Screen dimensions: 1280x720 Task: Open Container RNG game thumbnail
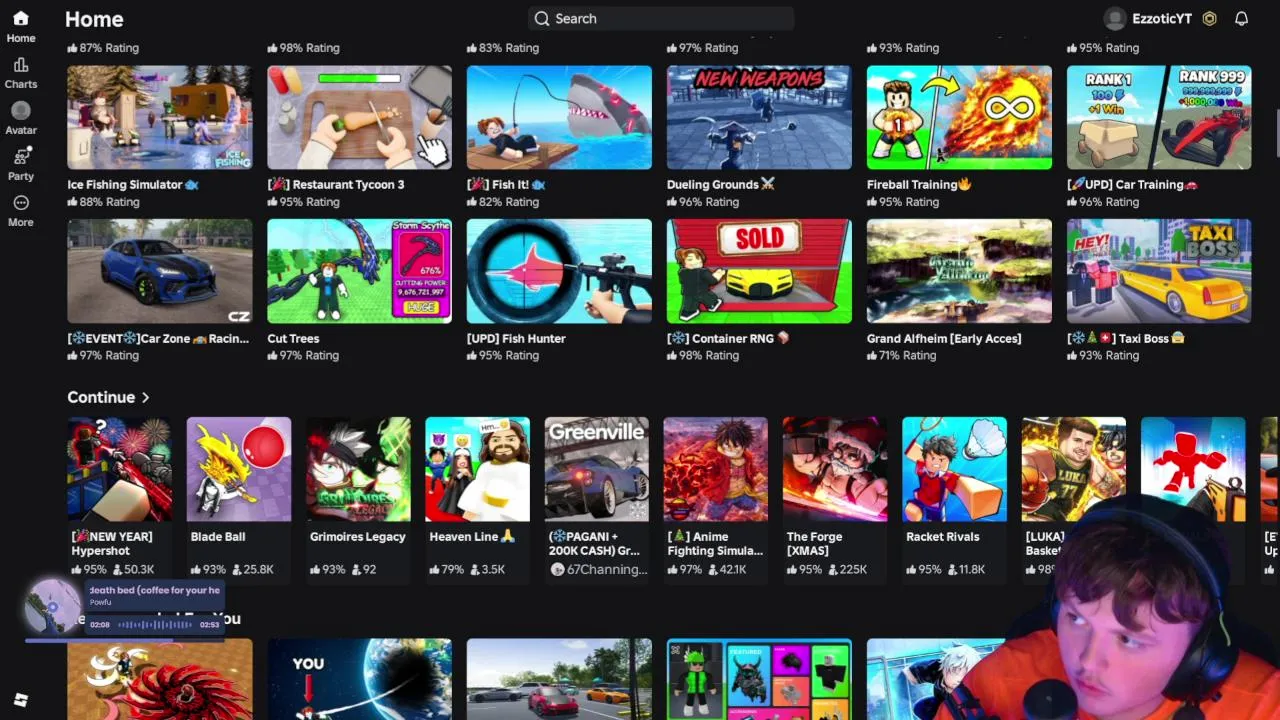(x=759, y=271)
